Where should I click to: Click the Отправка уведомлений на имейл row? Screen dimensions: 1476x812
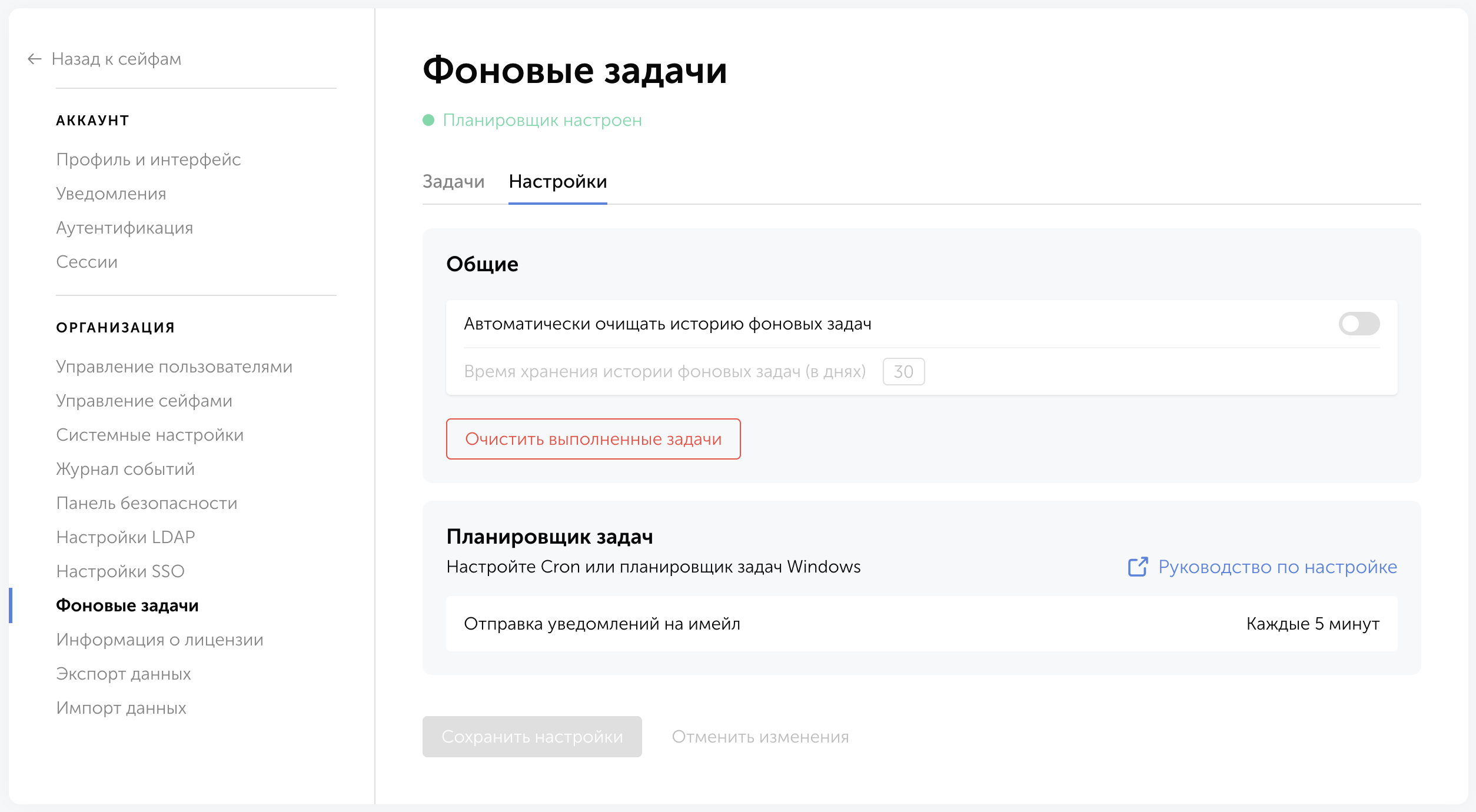922,624
